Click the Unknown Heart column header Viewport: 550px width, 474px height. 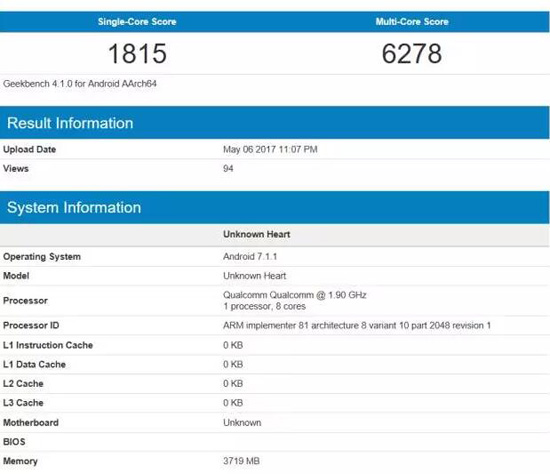tap(256, 234)
